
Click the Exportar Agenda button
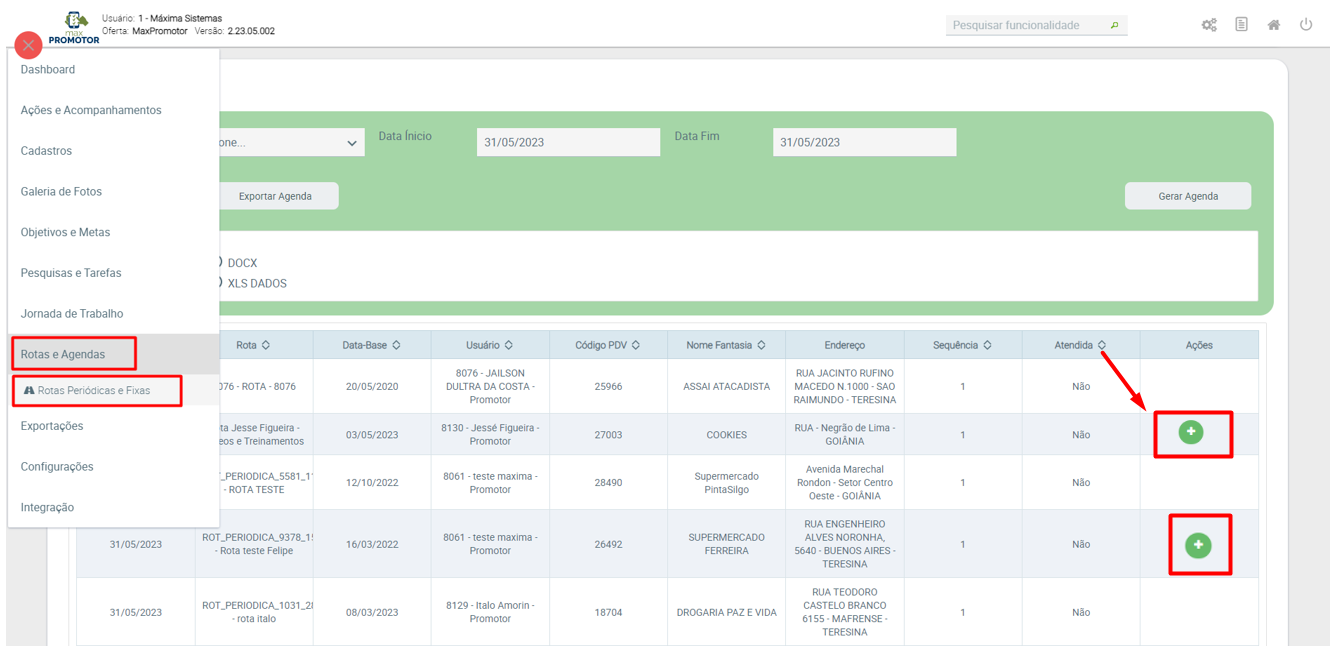(x=276, y=196)
